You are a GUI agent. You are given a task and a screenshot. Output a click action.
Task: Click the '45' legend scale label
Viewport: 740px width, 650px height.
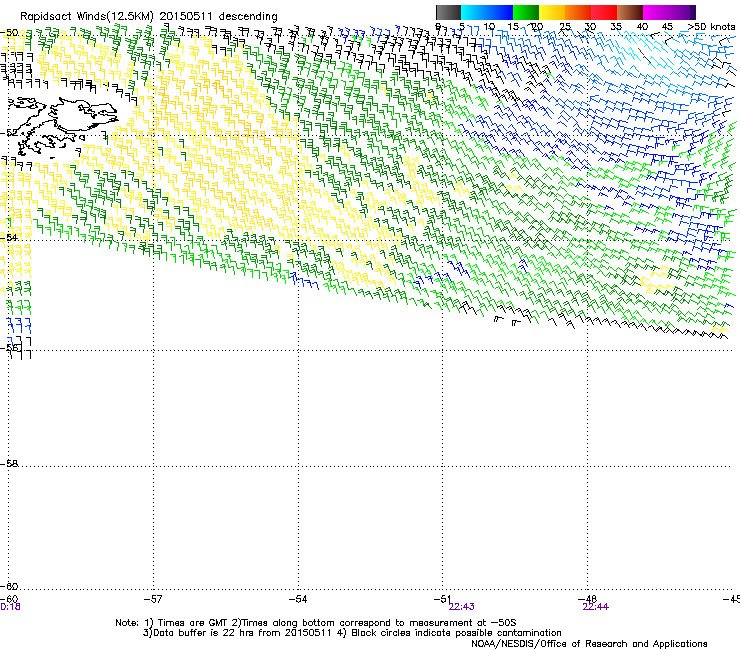point(667,27)
